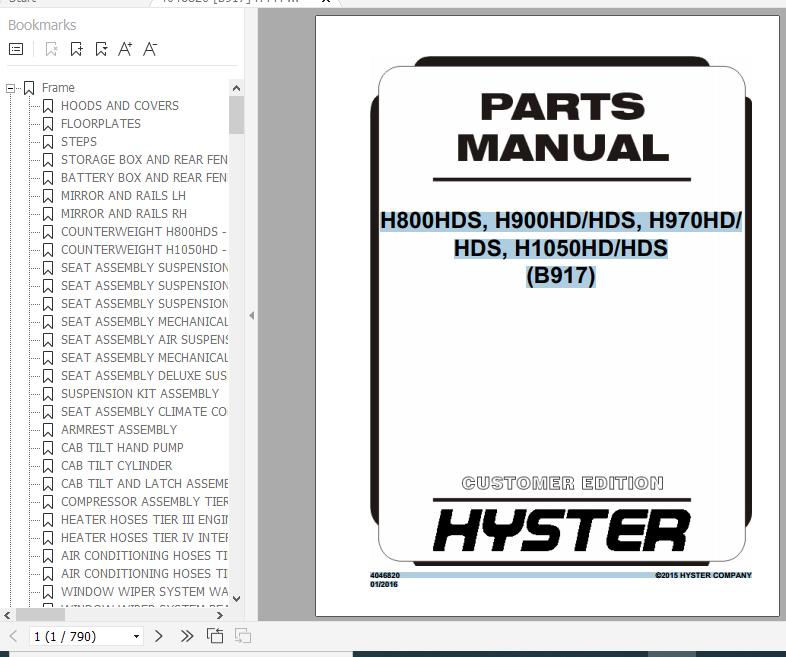The width and height of the screenshot is (786, 657).
Task: Open HEATER HOSES TIER IV INTER bookmark
Action: click(x=144, y=538)
